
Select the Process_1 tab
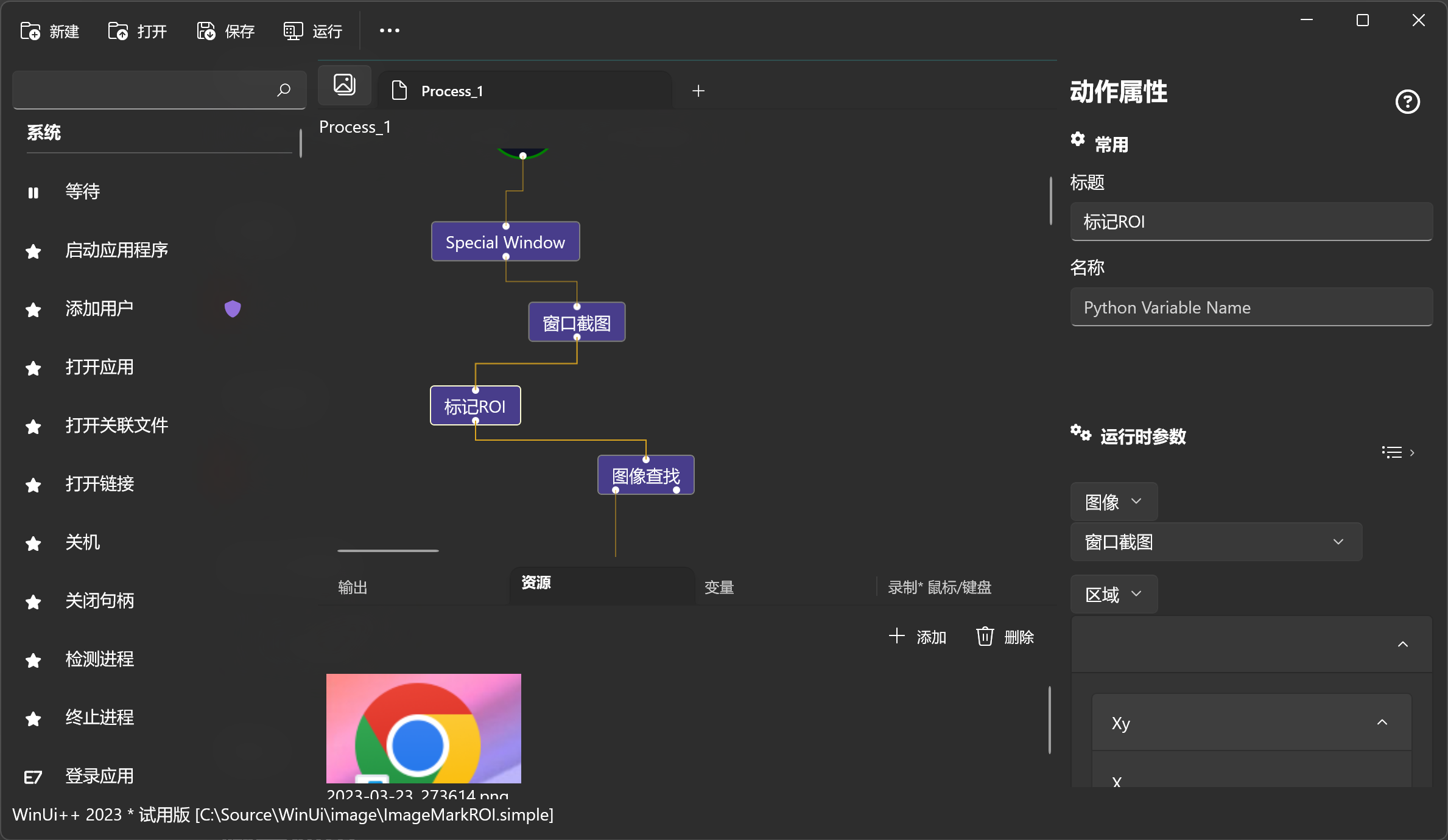pos(452,90)
